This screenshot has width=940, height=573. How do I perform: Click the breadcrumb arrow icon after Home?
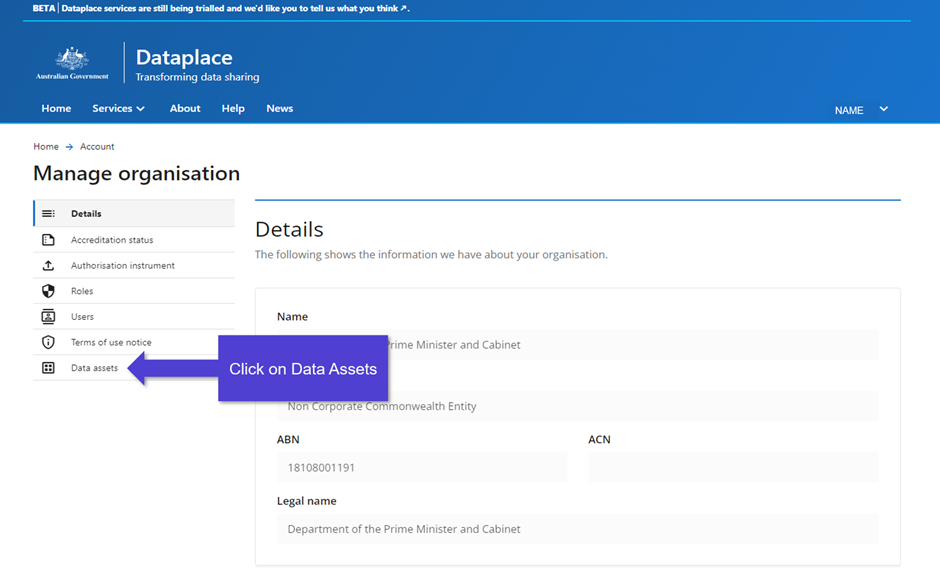coord(70,147)
